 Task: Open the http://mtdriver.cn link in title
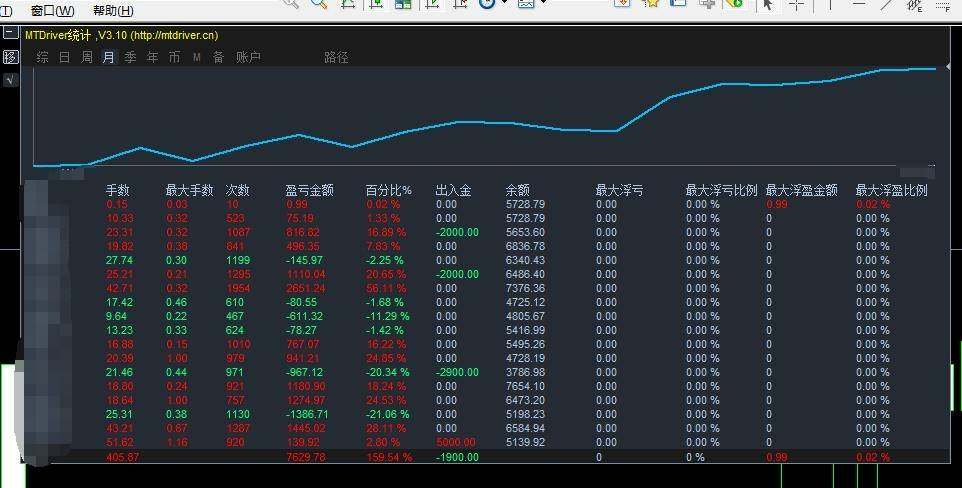(175, 35)
